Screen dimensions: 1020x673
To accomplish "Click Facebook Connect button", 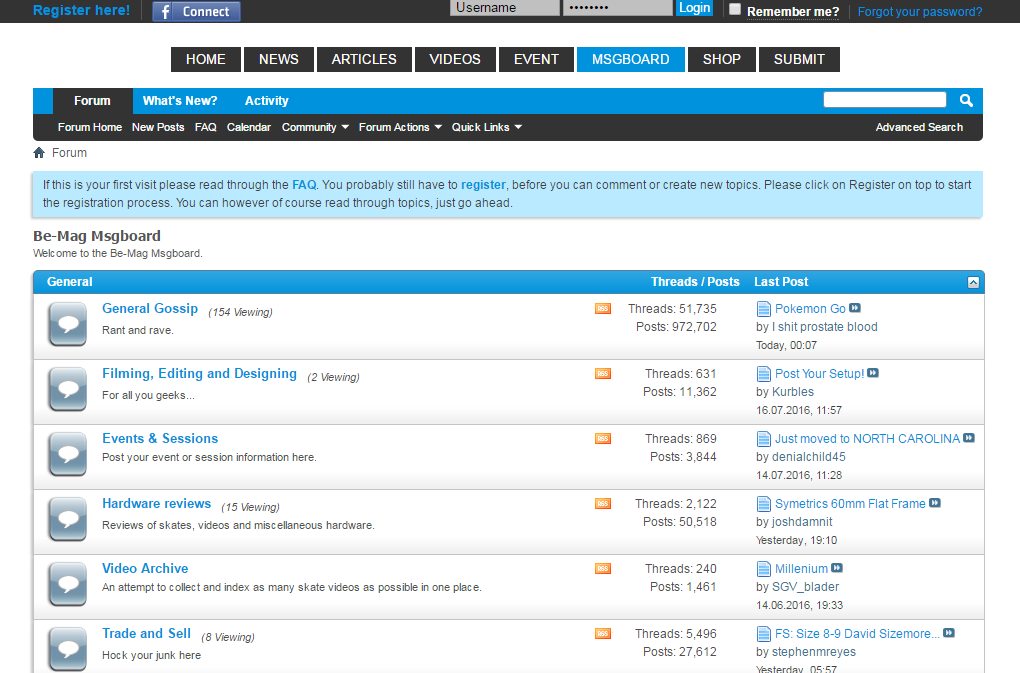I will coord(196,12).
